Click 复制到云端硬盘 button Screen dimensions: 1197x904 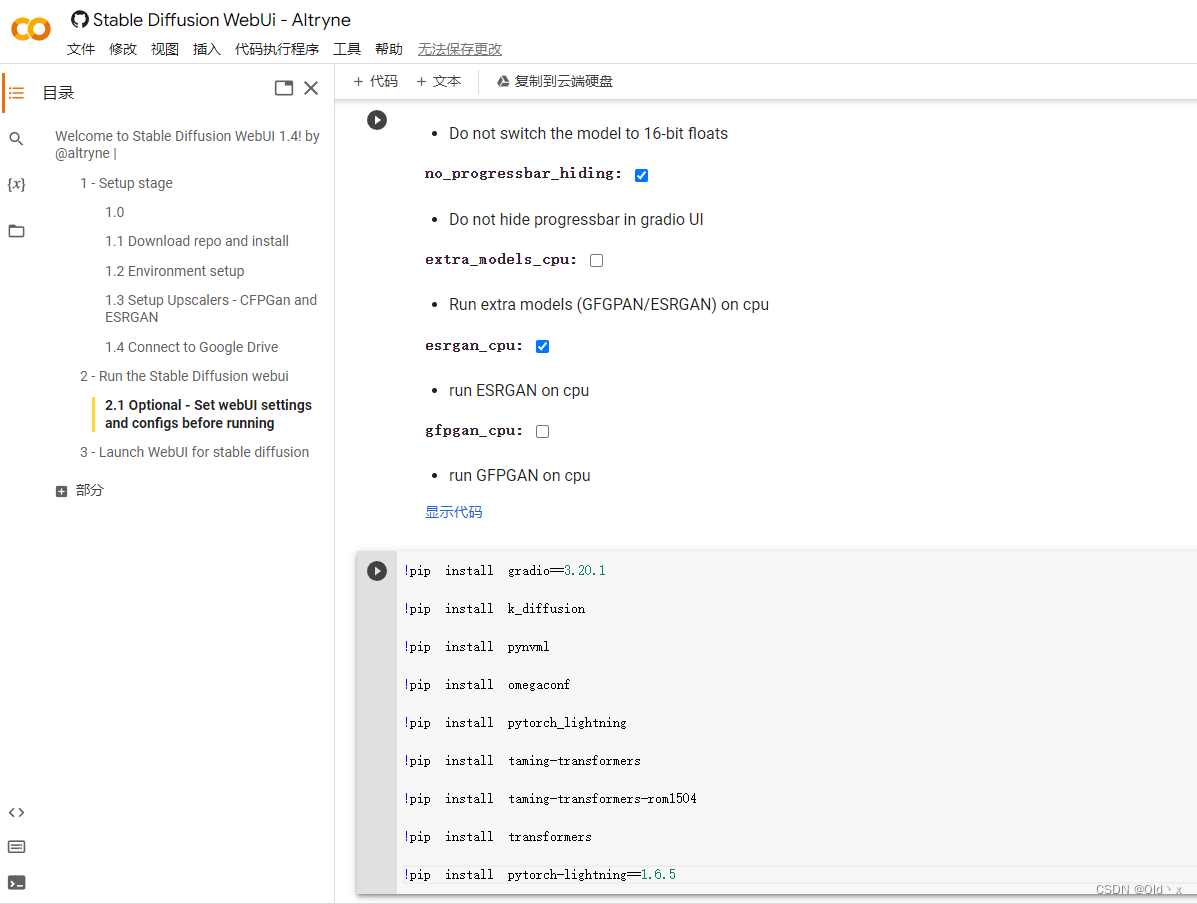[555, 82]
